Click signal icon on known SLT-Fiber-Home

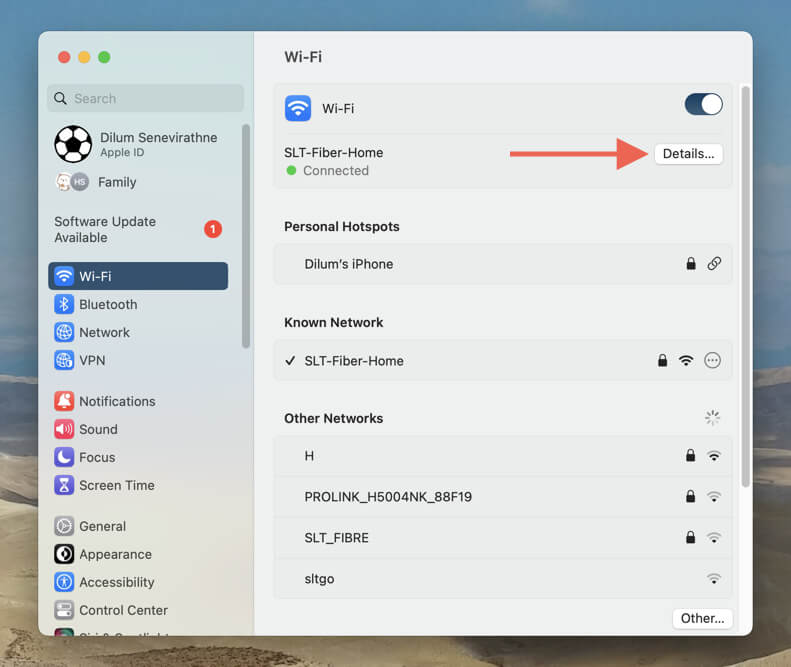pyautogui.click(x=686, y=360)
